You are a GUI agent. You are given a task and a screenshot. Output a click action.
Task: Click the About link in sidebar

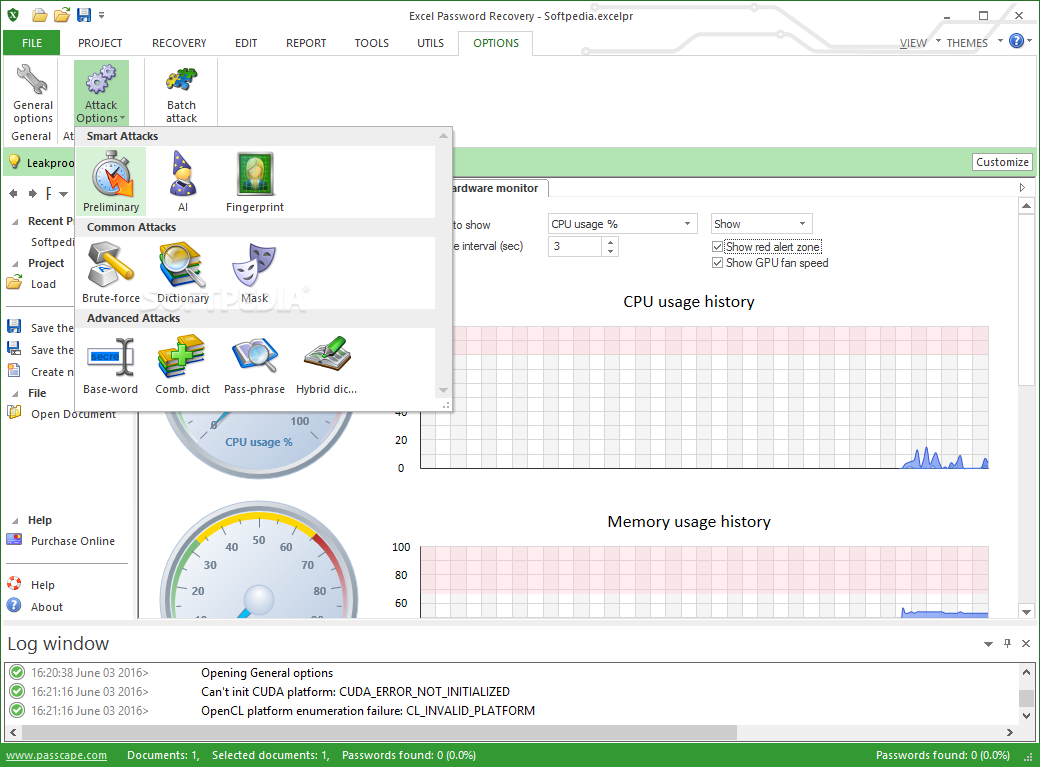(46, 606)
